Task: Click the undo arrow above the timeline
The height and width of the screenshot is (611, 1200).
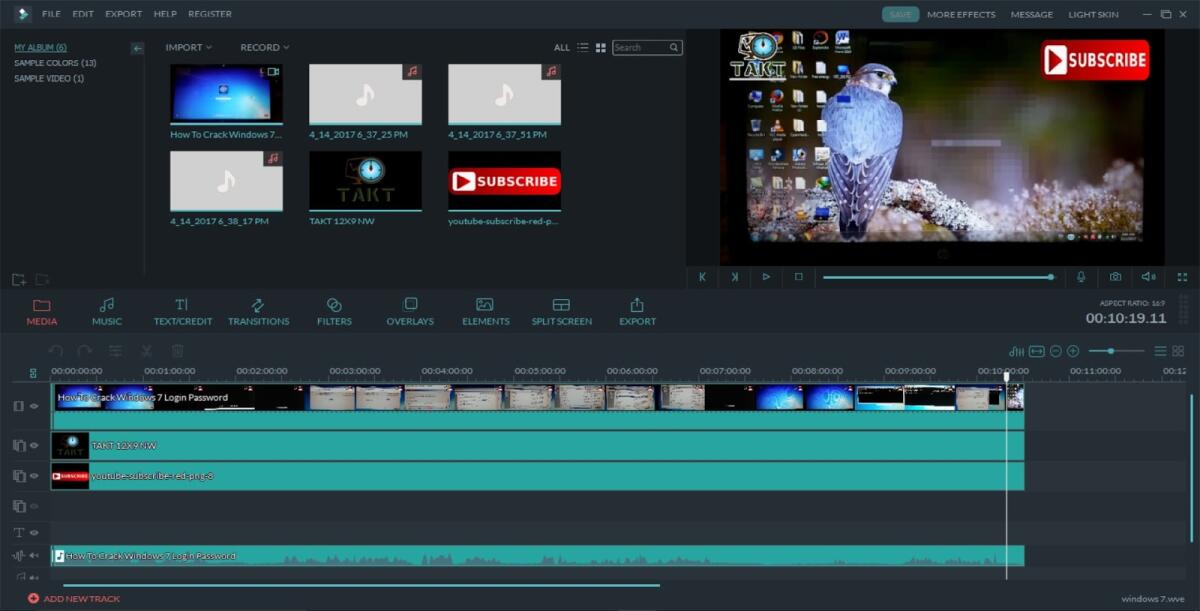Action: (x=57, y=351)
